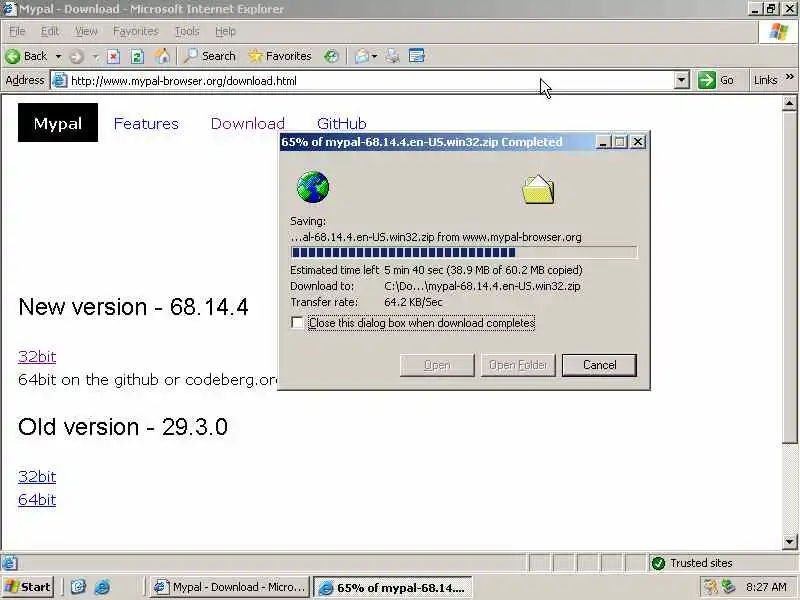The height and width of the screenshot is (600, 800).
Task: Expand the Links toolbar chevron
Action: 789,77
